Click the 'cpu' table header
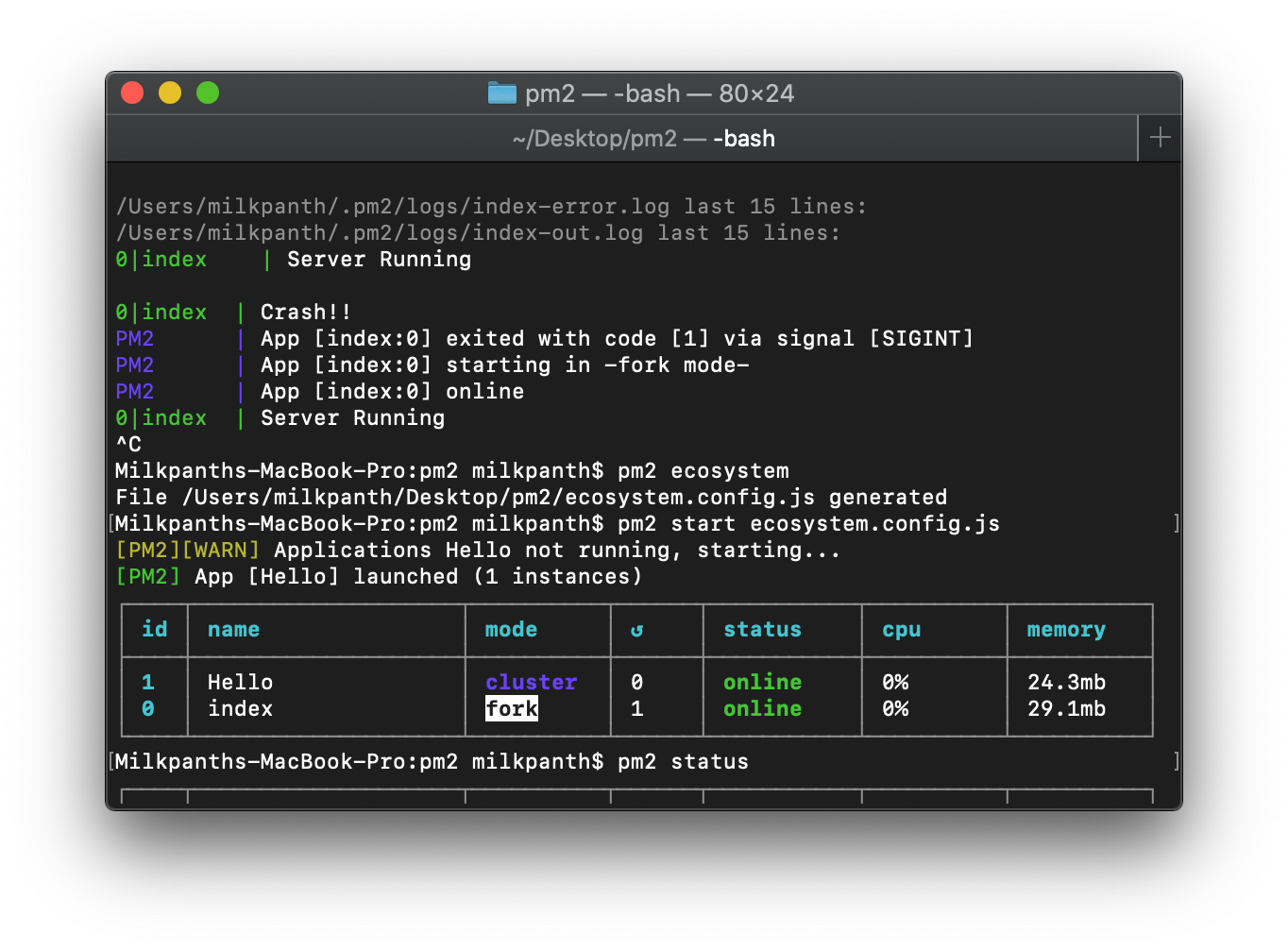 tap(901, 630)
